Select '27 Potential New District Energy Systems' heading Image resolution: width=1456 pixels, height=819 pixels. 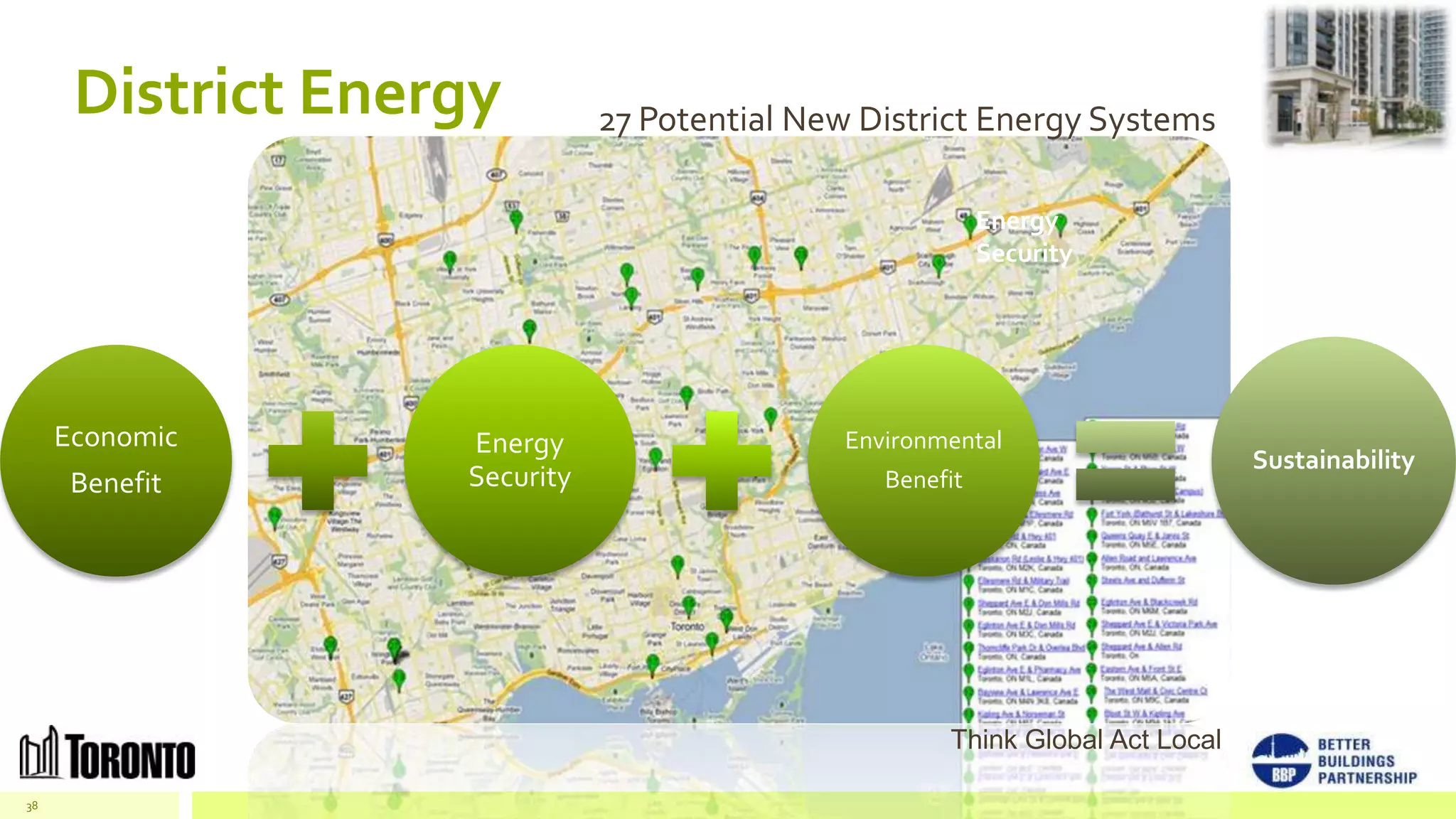[x=907, y=119]
